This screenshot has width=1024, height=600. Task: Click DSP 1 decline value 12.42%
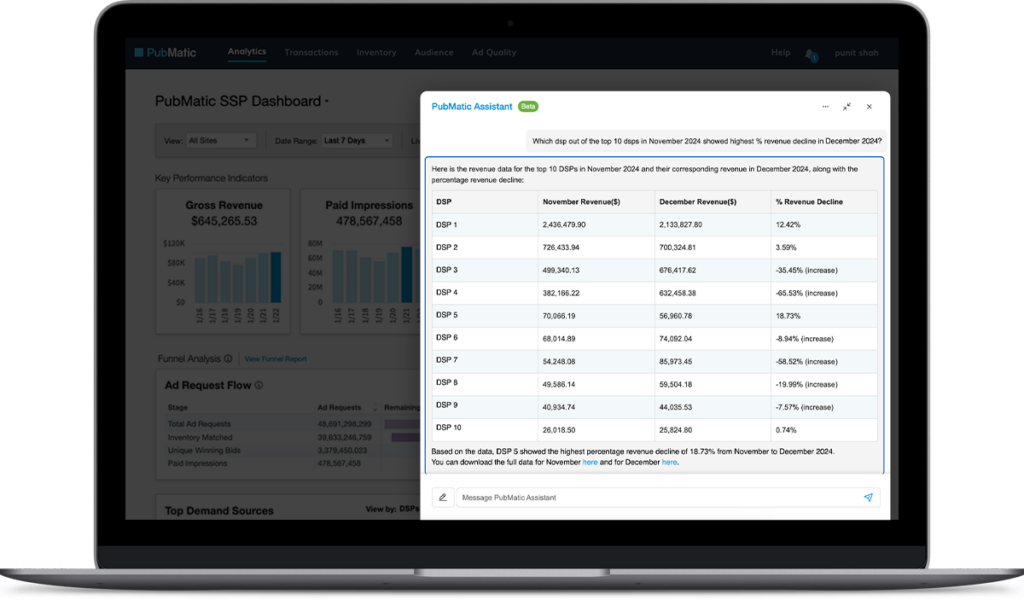pos(788,225)
